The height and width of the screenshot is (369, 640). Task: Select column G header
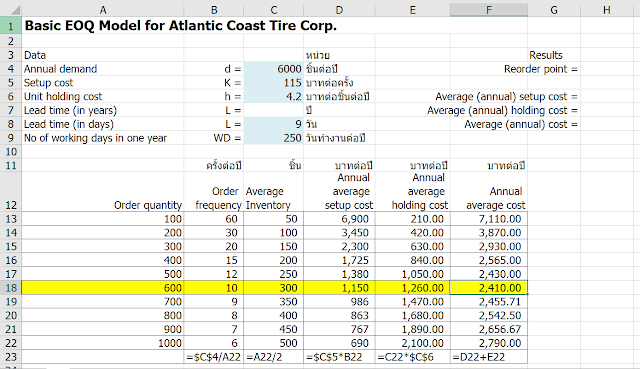click(554, 10)
